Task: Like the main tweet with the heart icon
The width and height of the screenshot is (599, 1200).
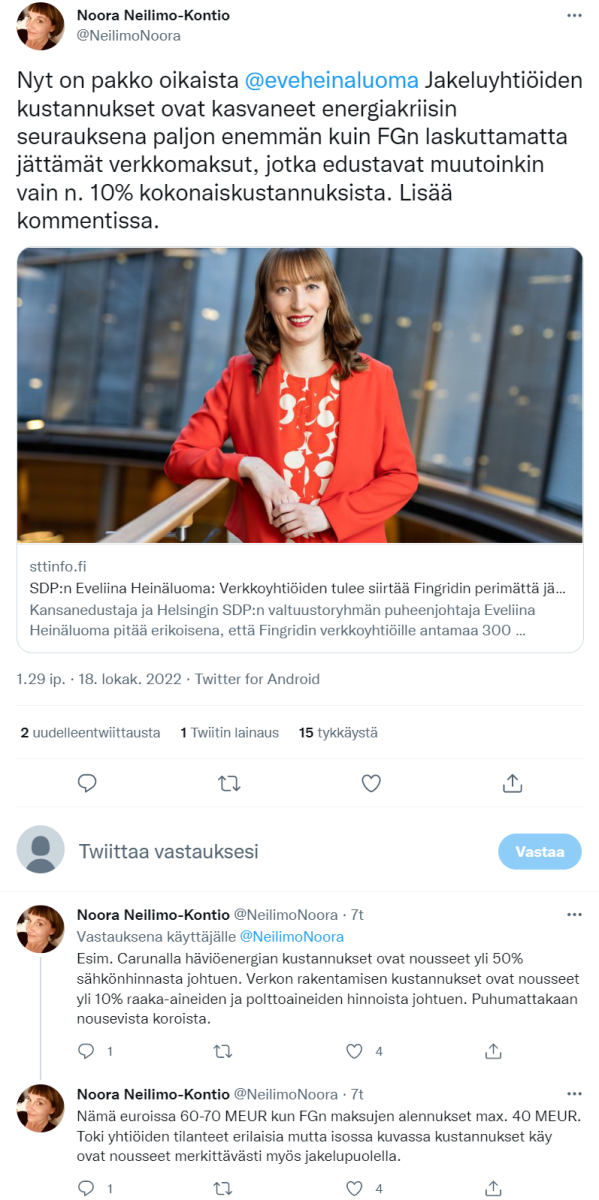Action: 371,783
